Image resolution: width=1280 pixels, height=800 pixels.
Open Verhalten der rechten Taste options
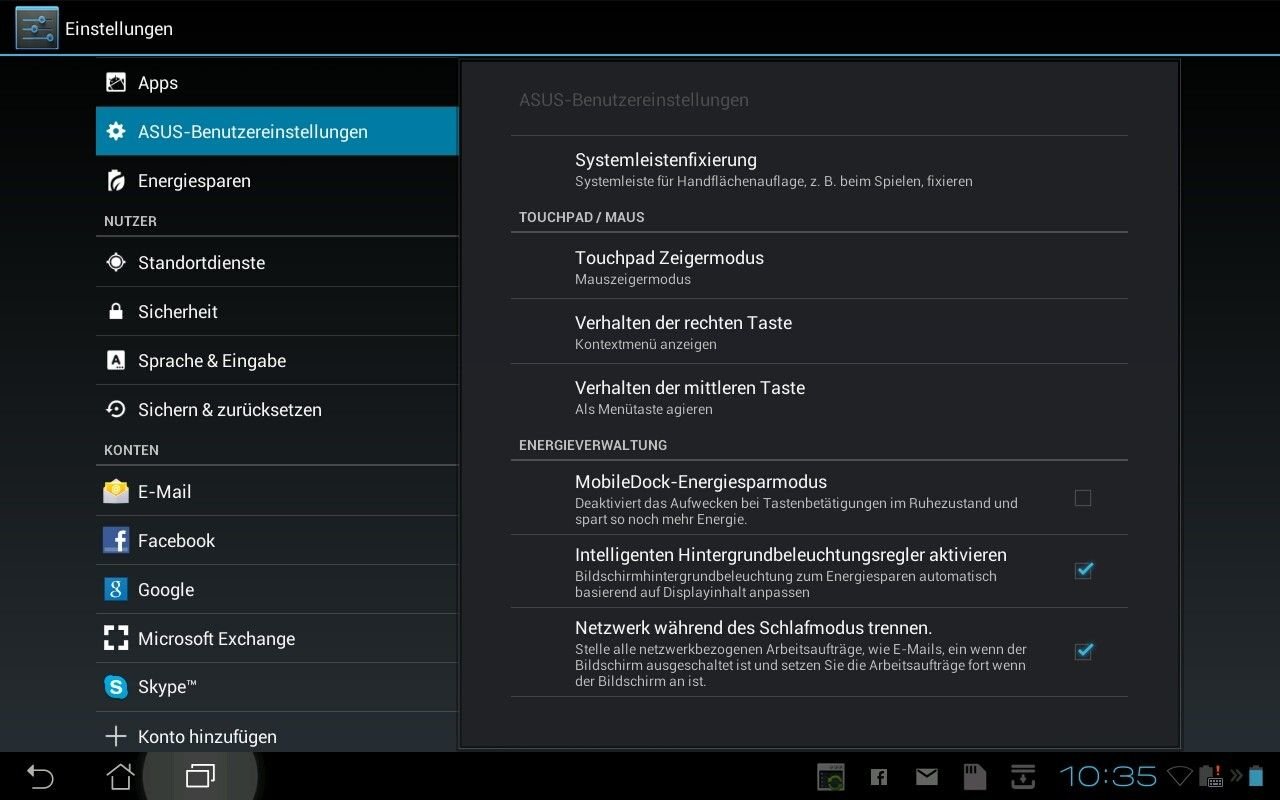819,331
